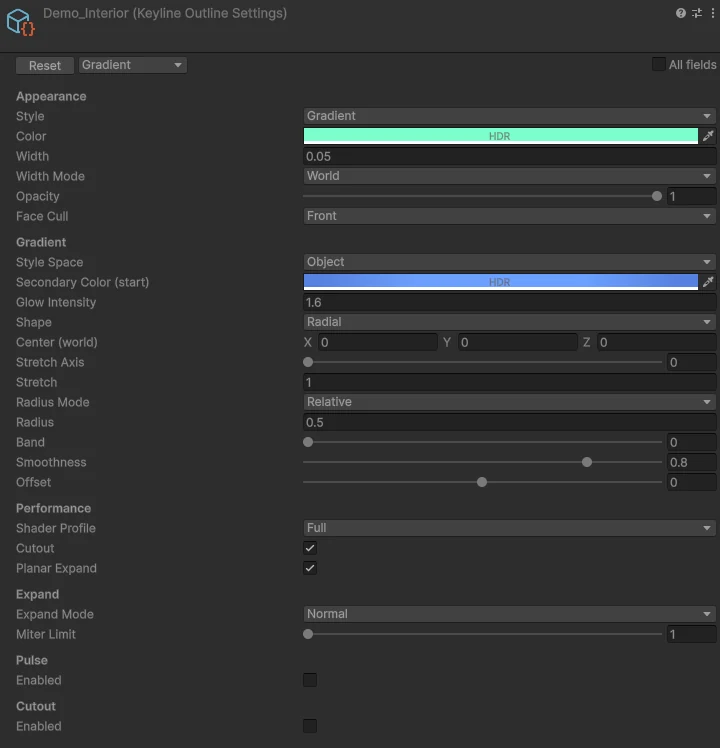Uncheck the Performance Cutout checkbox
Screen dimensions: 720x748
(x=310, y=548)
